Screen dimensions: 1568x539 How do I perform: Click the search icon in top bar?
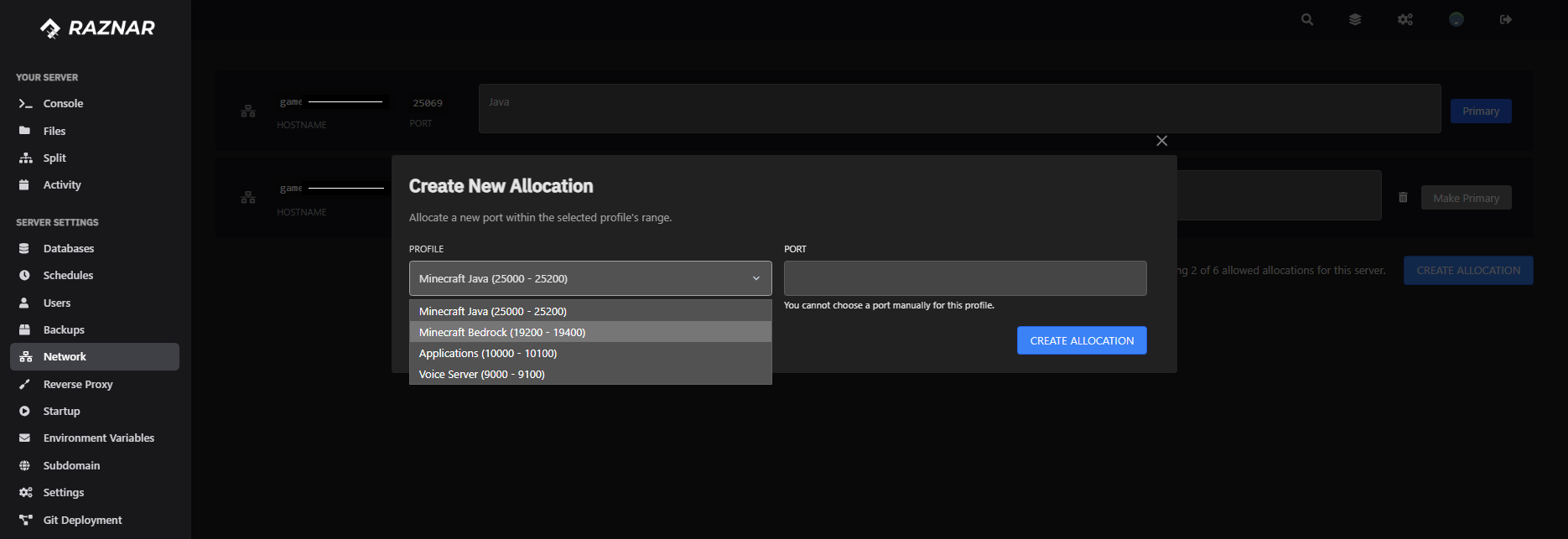coord(1306,19)
